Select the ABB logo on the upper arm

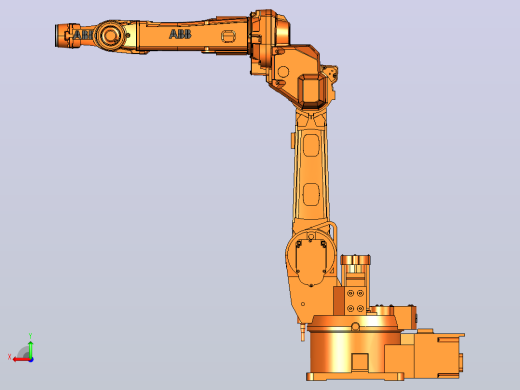tap(180, 34)
